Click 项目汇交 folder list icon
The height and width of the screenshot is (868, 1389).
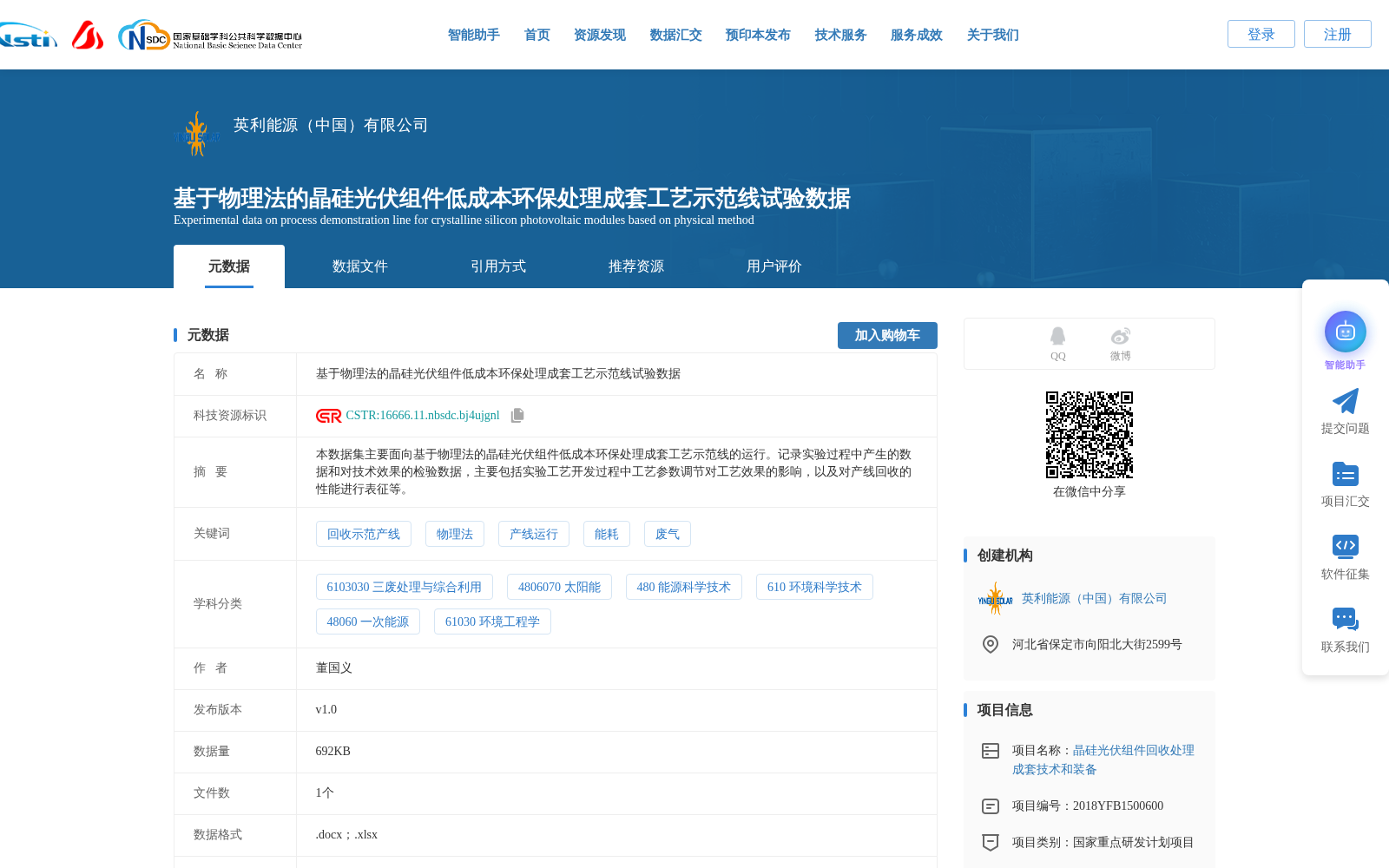pos(1346,474)
